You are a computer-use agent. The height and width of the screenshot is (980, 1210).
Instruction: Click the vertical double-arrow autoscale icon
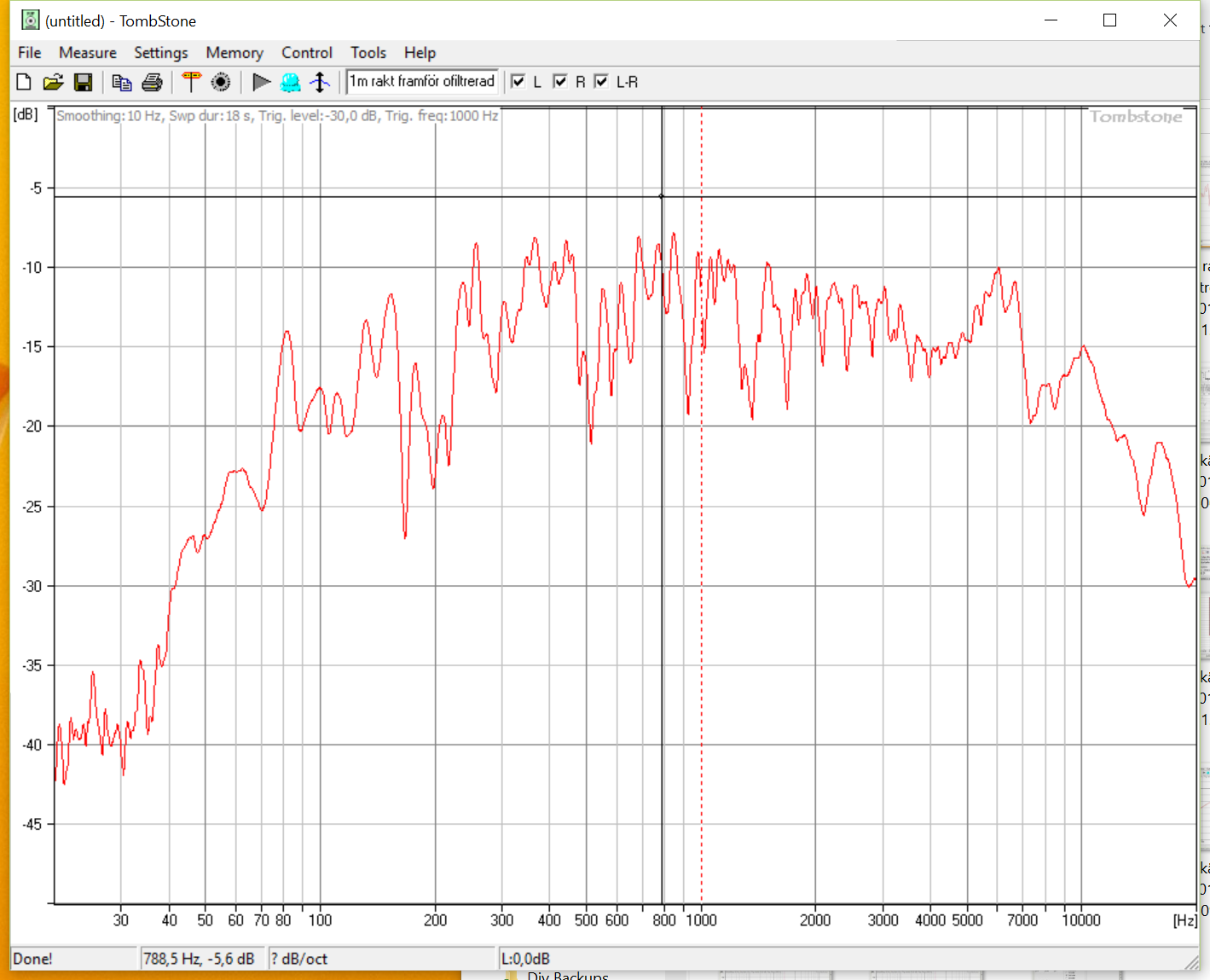(x=320, y=82)
